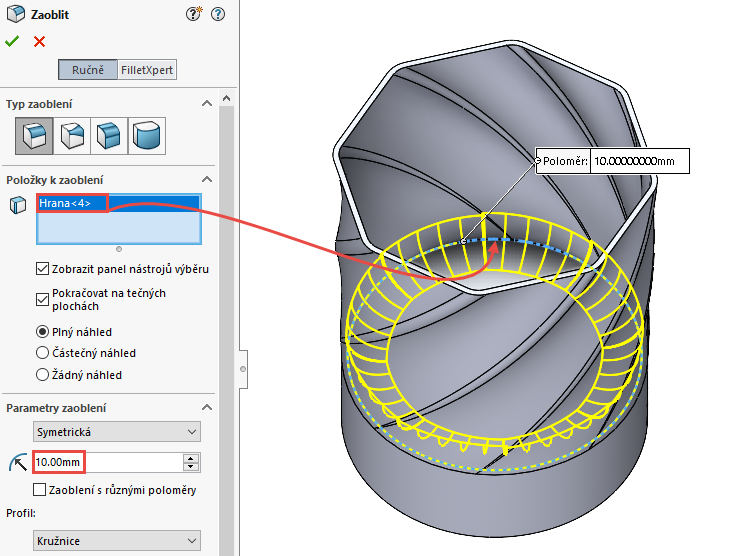Confirm fillet with green checkmark
This screenshot has width=750, height=556.
click(x=12, y=42)
